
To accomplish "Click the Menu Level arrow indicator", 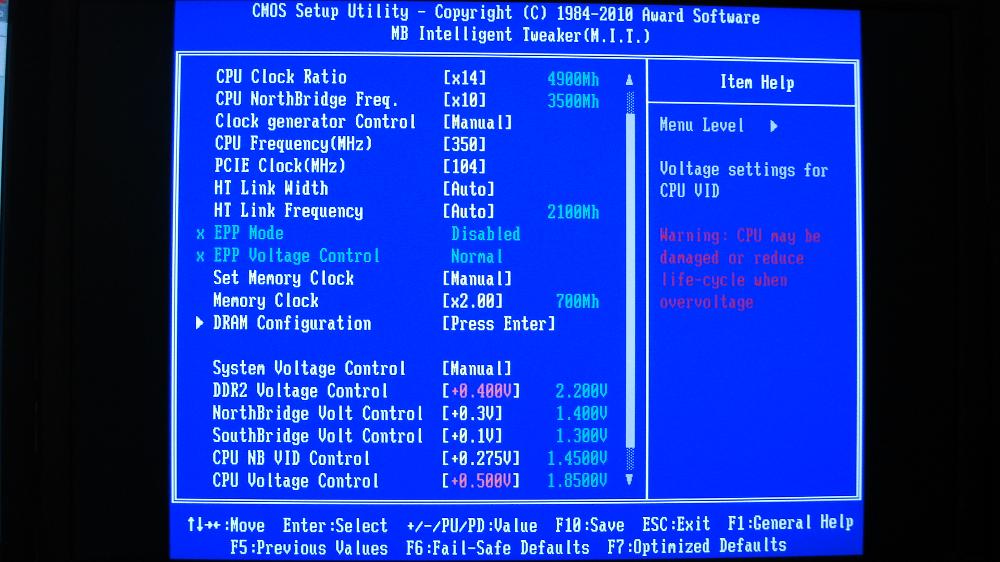I will pos(774,126).
